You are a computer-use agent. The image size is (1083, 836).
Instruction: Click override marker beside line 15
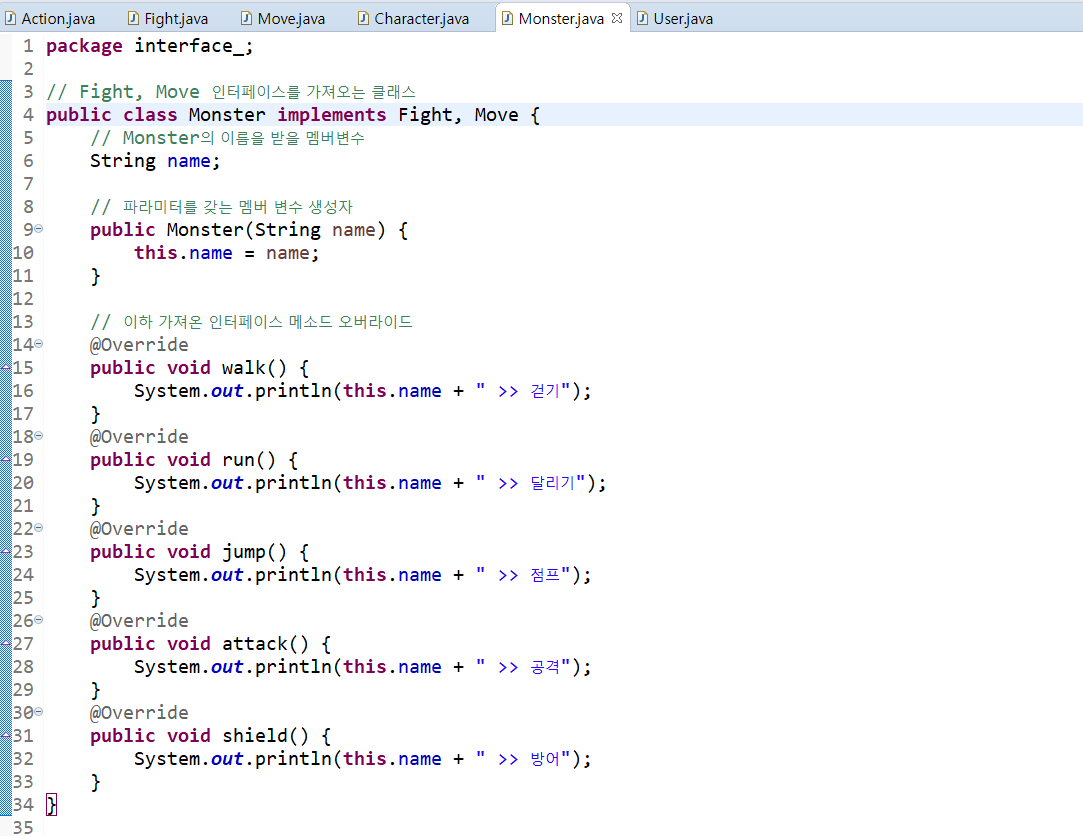click(6, 367)
